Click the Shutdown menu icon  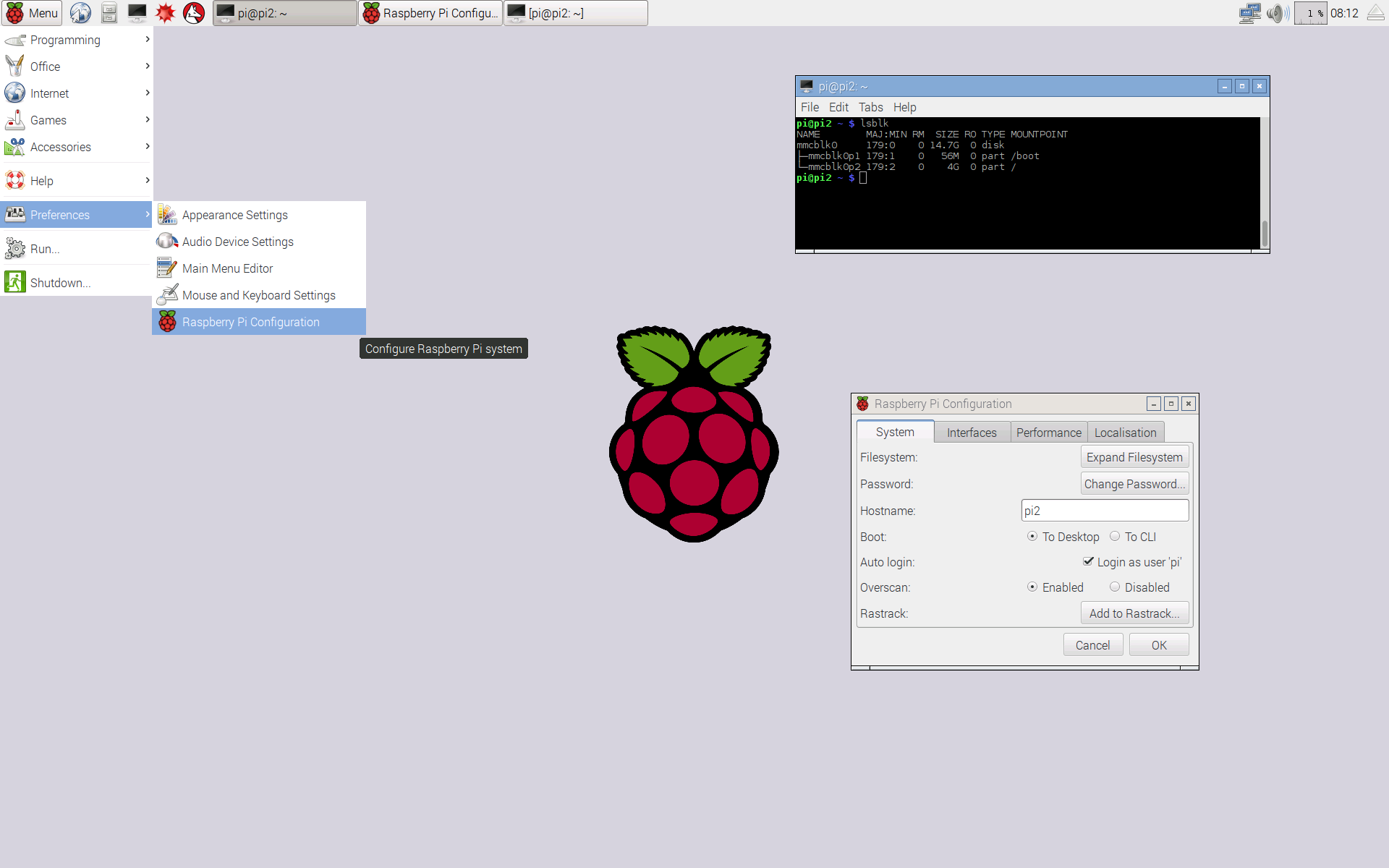click(15, 283)
